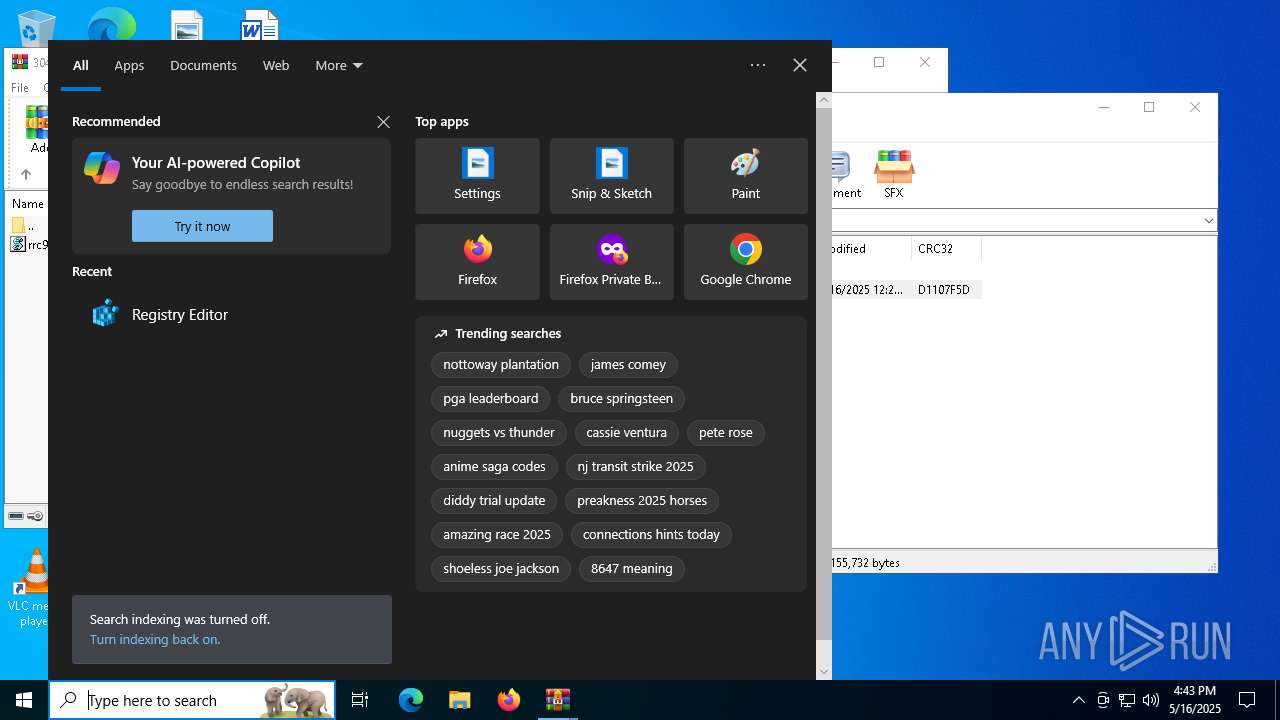This screenshot has width=1280, height=720.
Task: Open the notification center icon
Action: pos(1247,700)
